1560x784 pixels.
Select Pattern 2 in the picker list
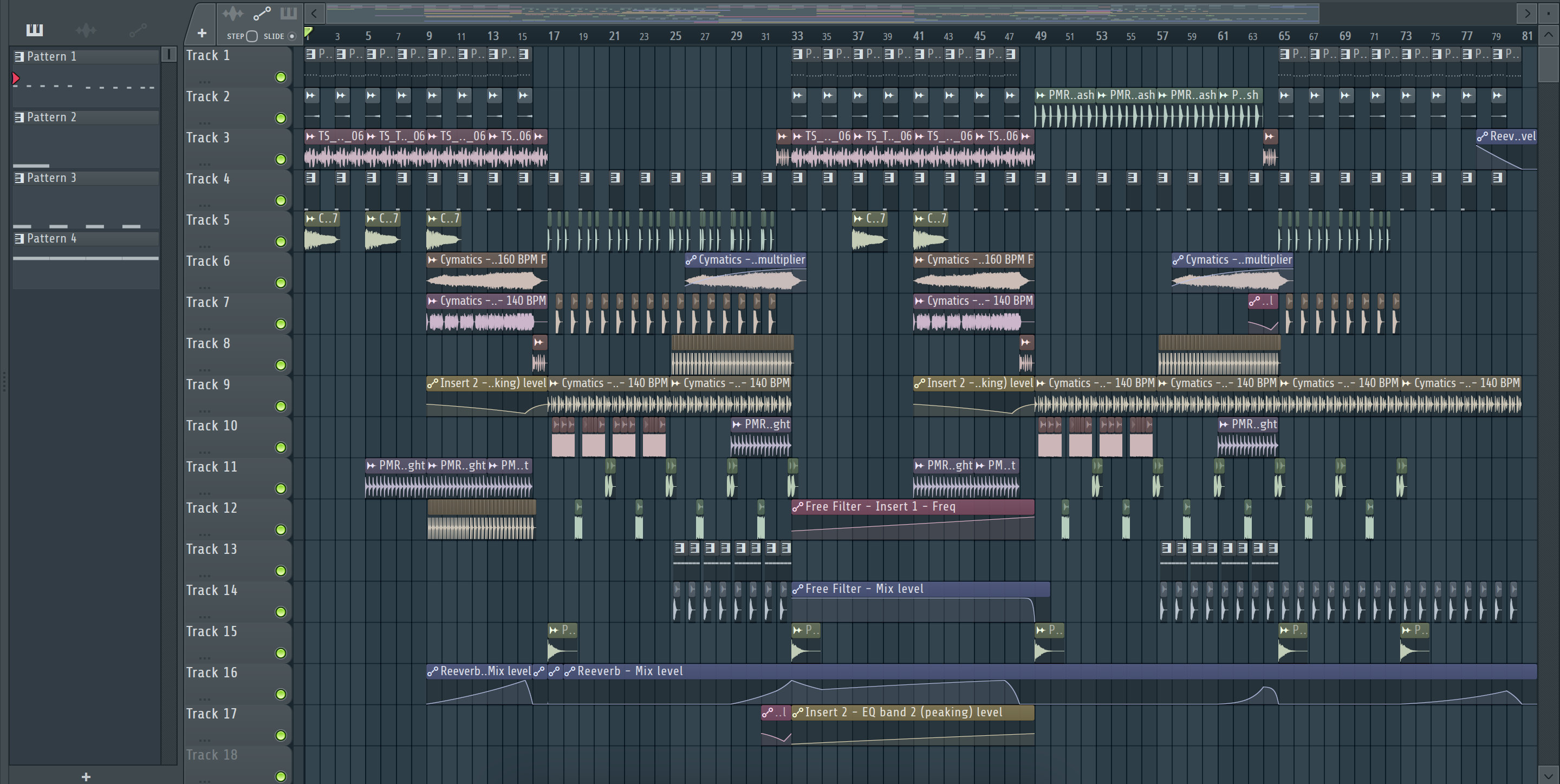pyautogui.click(x=86, y=117)
